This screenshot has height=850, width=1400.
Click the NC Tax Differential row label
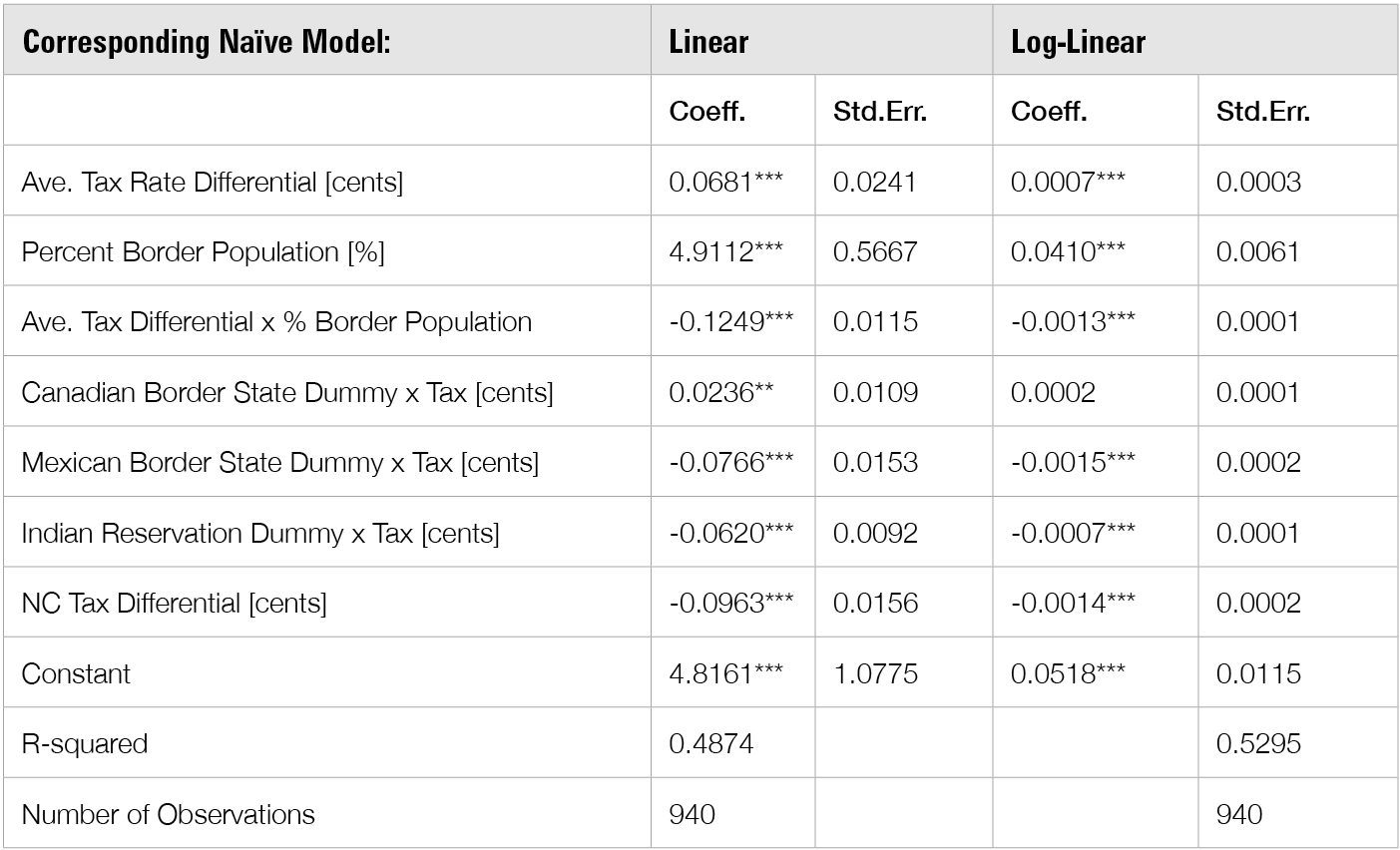[174, 604]
